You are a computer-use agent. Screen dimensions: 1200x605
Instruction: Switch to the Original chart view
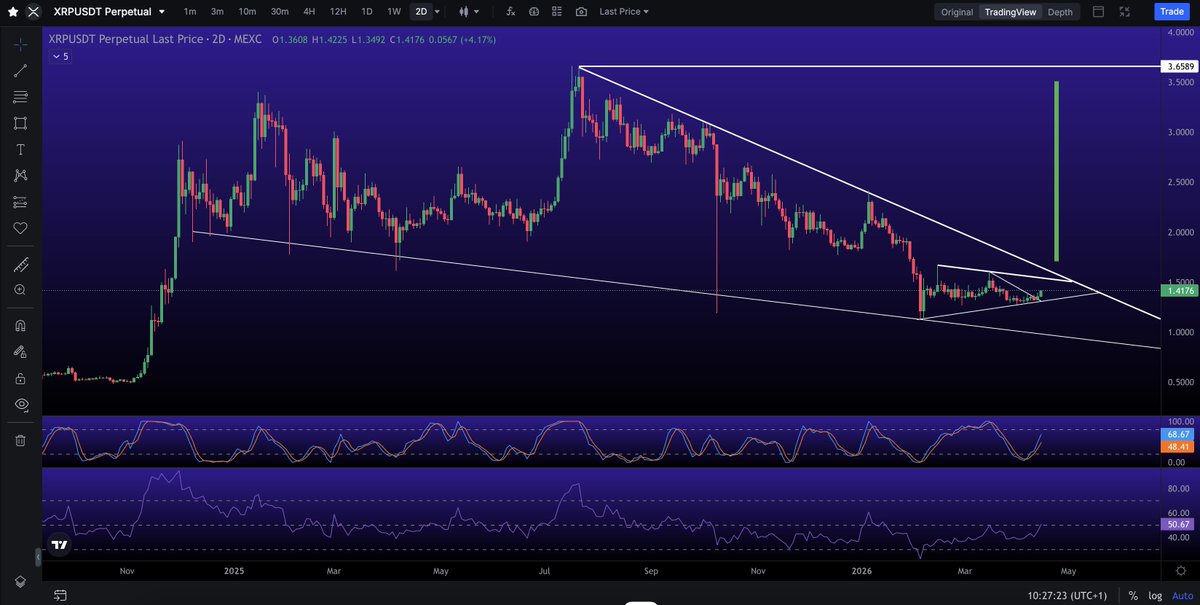[x=957, y=12]
